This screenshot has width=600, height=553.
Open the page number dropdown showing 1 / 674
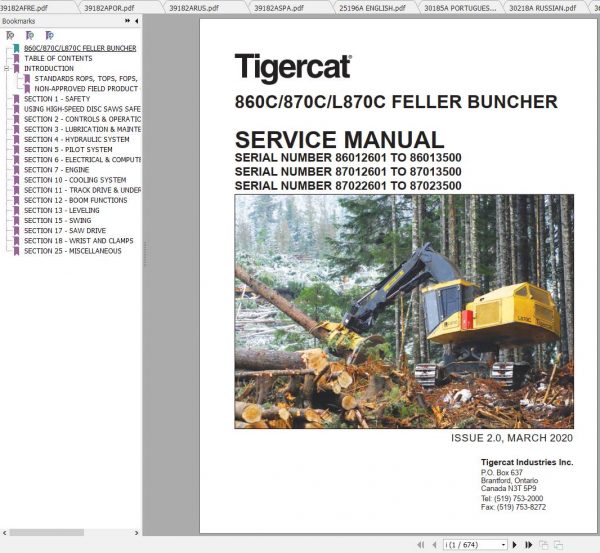504,545
